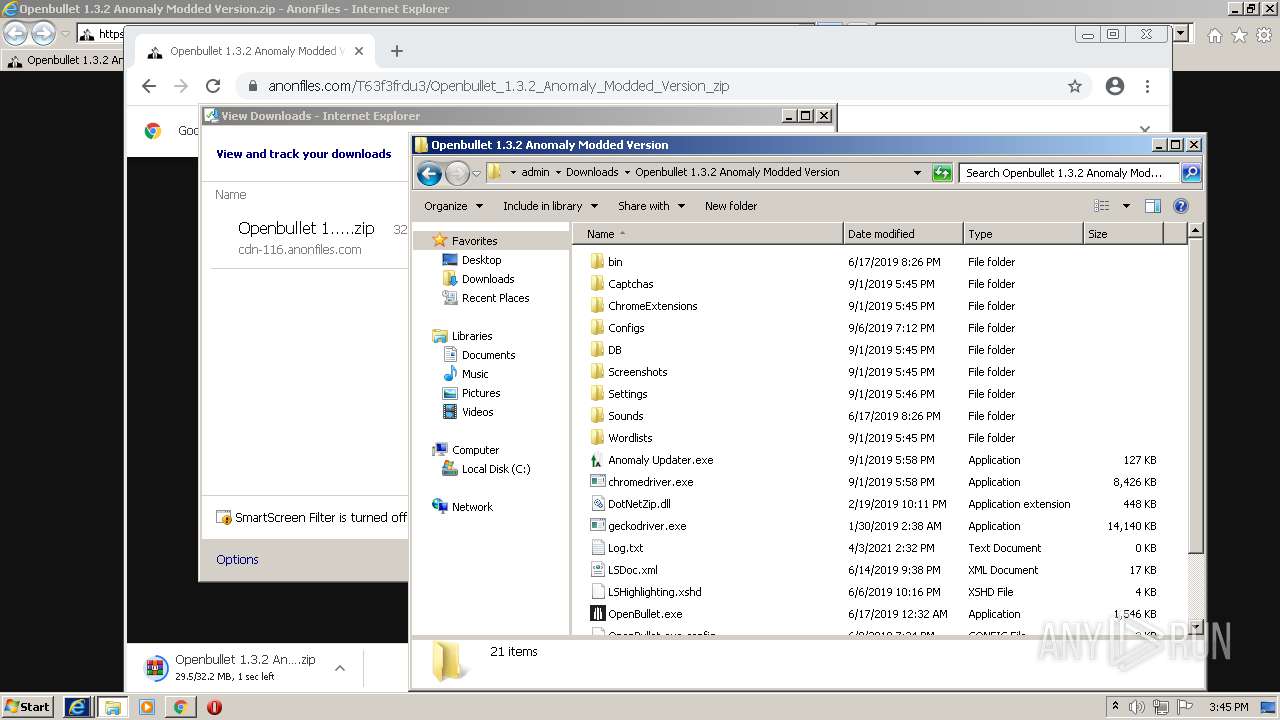Image resolution: width=1280 pixels, height=720 pixels.
Task: Select the OpenBullet.exe application
Action: 645,614
